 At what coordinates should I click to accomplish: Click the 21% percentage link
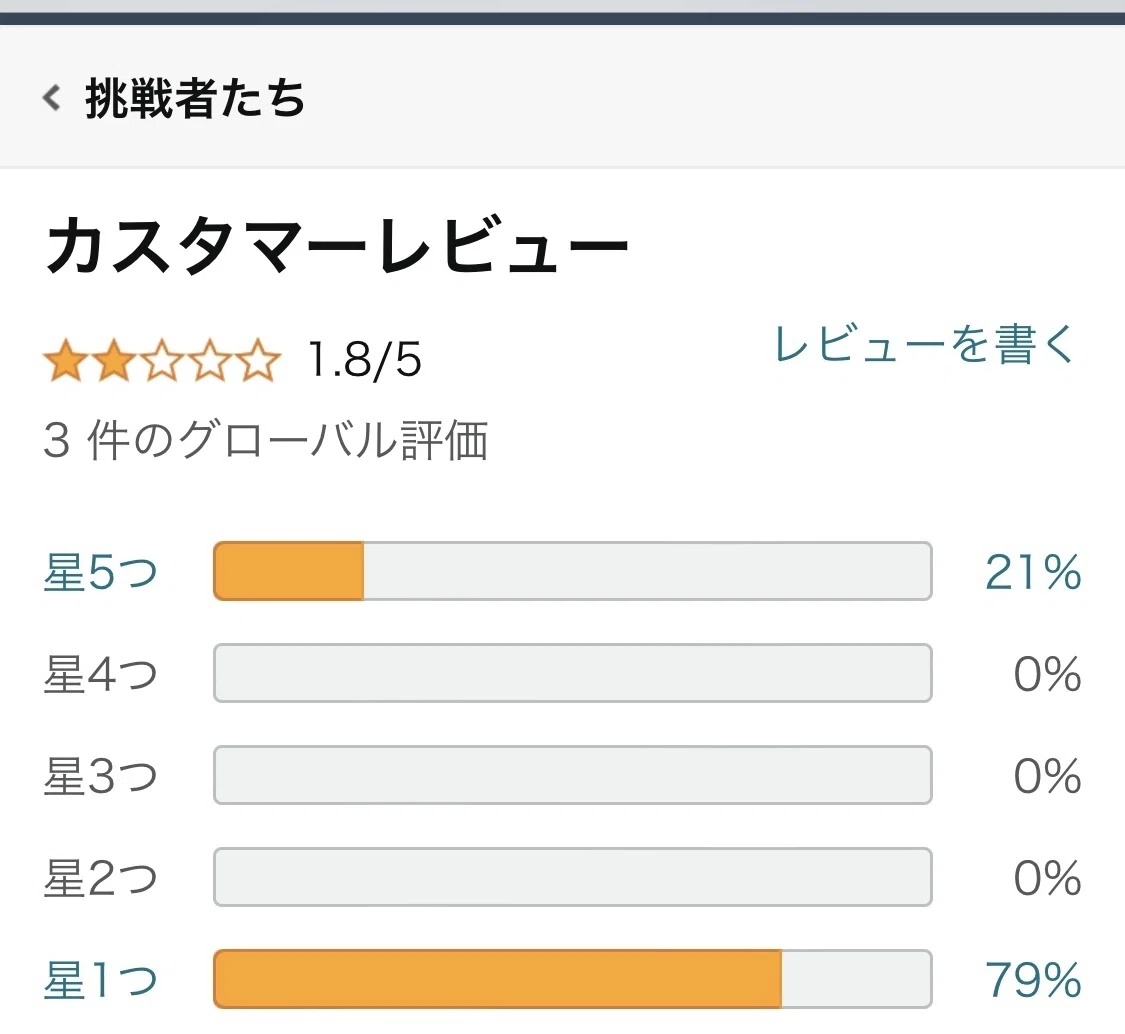point(1033,572)
